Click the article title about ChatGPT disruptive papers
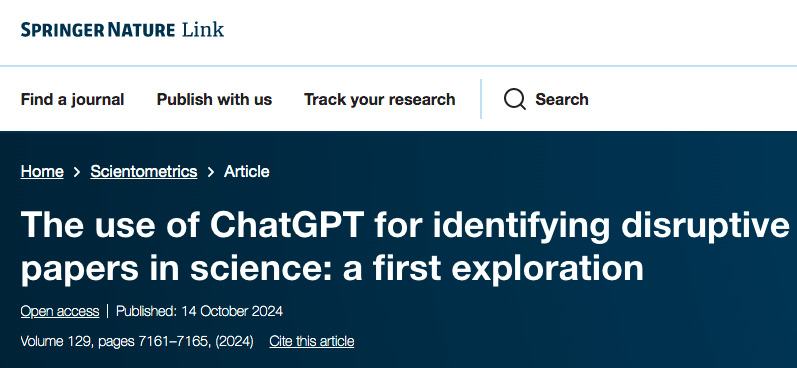This screenshot has width=797, height=368. coord(405,246)
